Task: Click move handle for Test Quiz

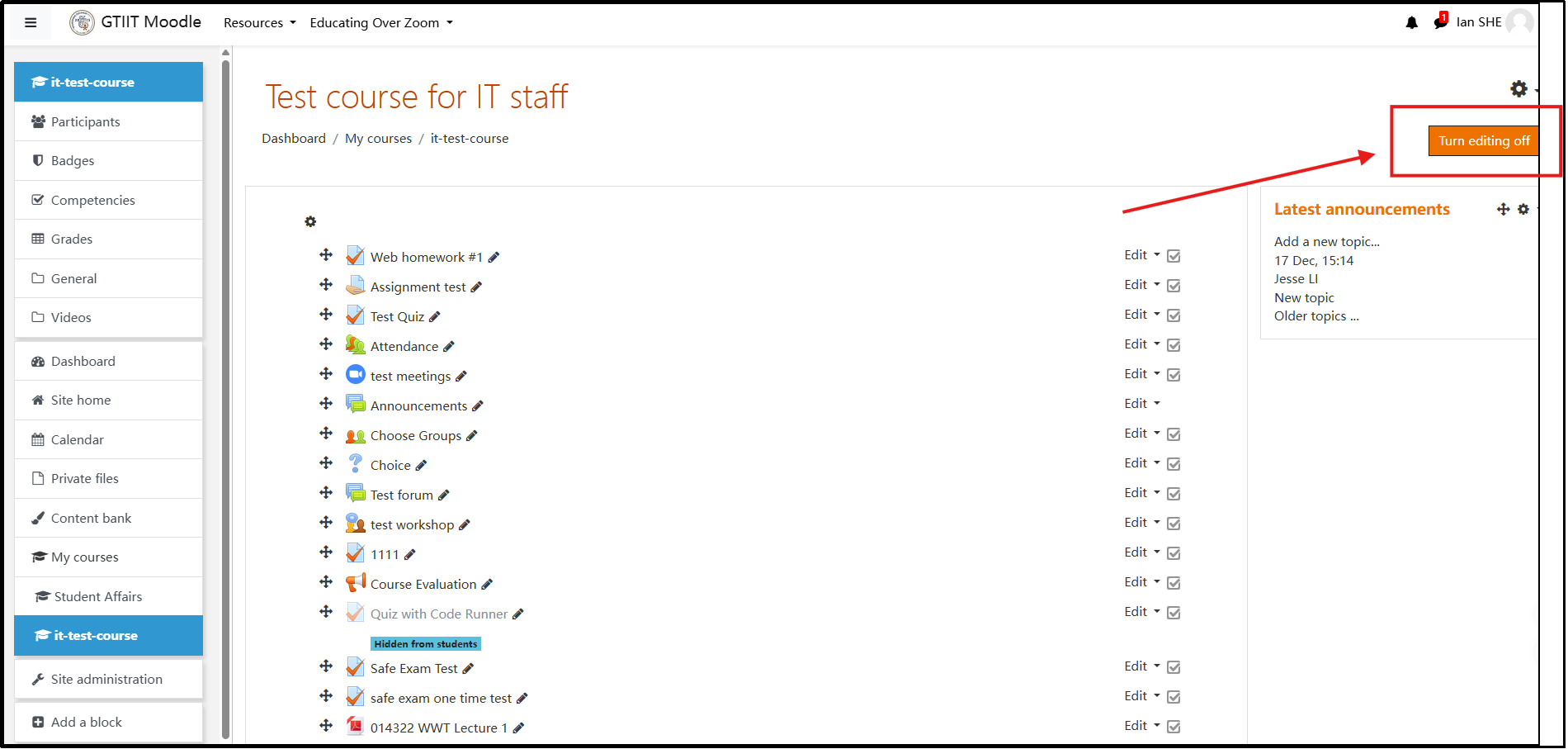Action: click(x=326, y=315)
